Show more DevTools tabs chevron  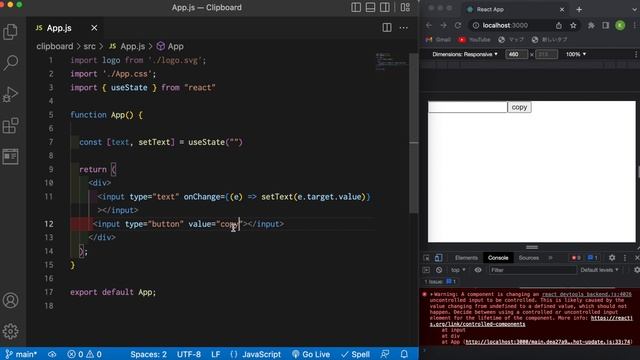tap(550, 258)
